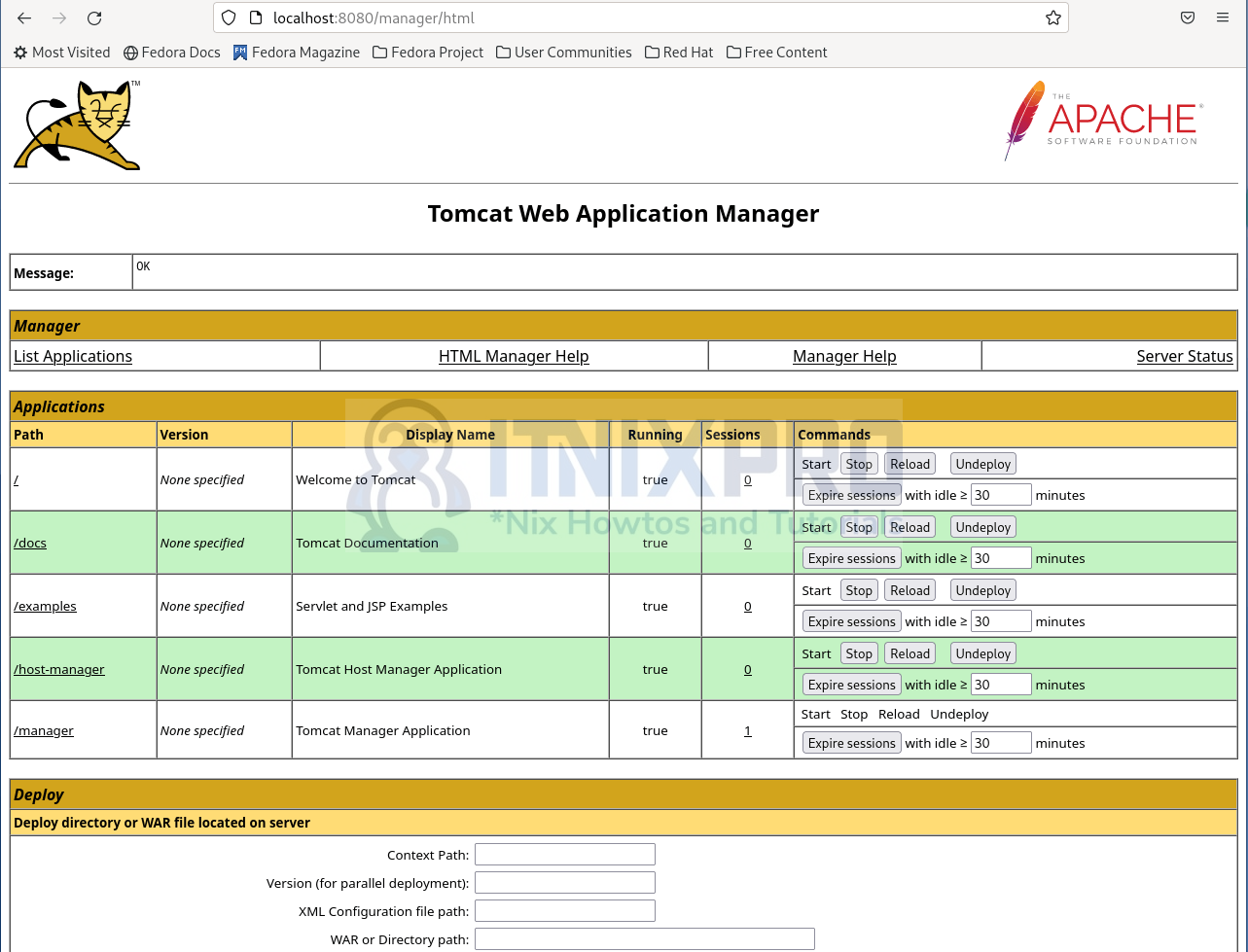1248x952 pixels.
Task: Open the Manager Help link
Action: point(844,356)
